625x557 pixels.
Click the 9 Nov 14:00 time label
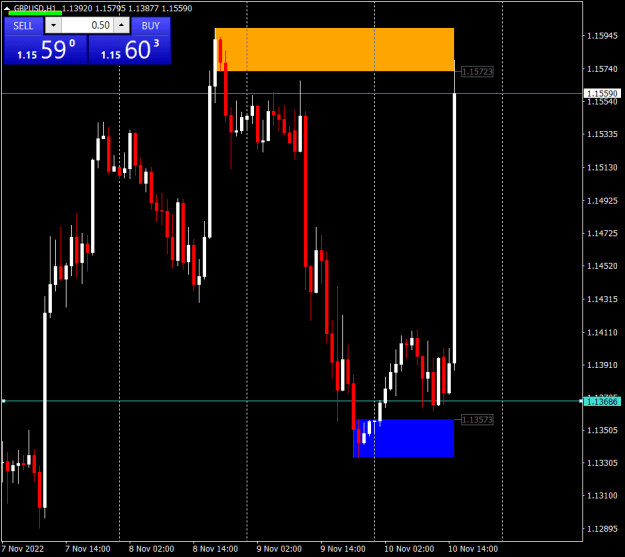click(x=343, y=549)
